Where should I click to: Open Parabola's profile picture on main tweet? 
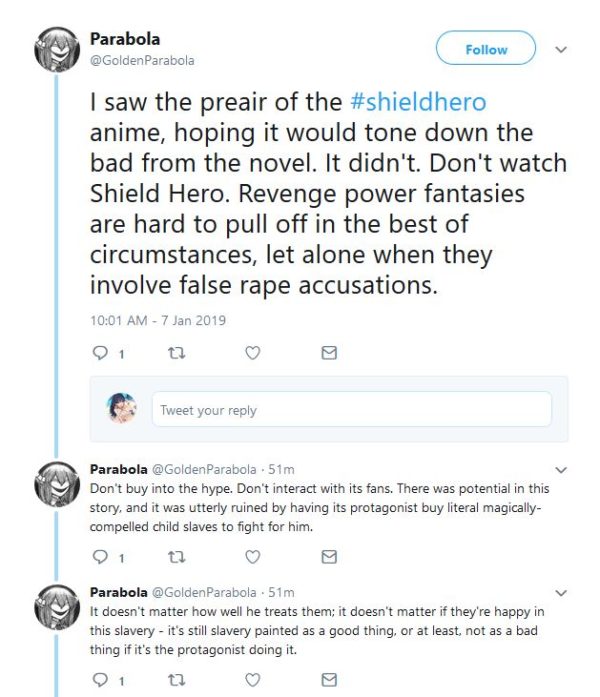click(57, 49)
